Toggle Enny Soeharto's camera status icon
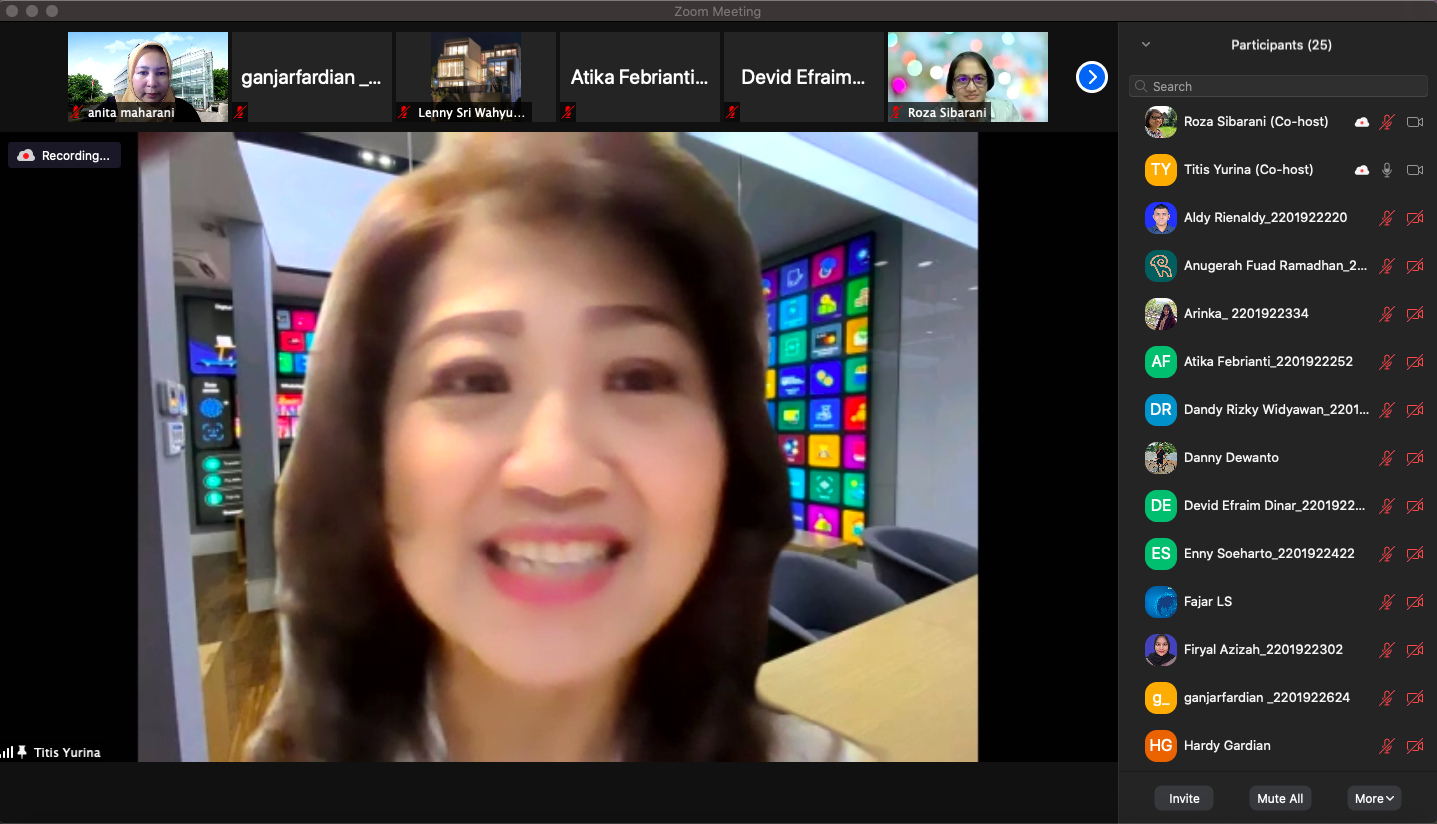1437x824 pixels. pyautogui.click(x=1414, y=554)
